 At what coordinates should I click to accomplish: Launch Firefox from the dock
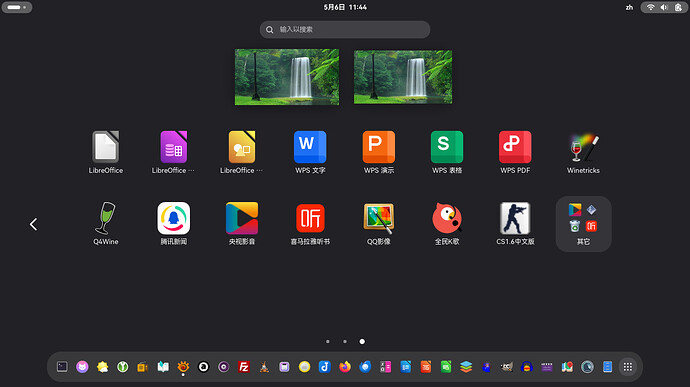(345, 366)
